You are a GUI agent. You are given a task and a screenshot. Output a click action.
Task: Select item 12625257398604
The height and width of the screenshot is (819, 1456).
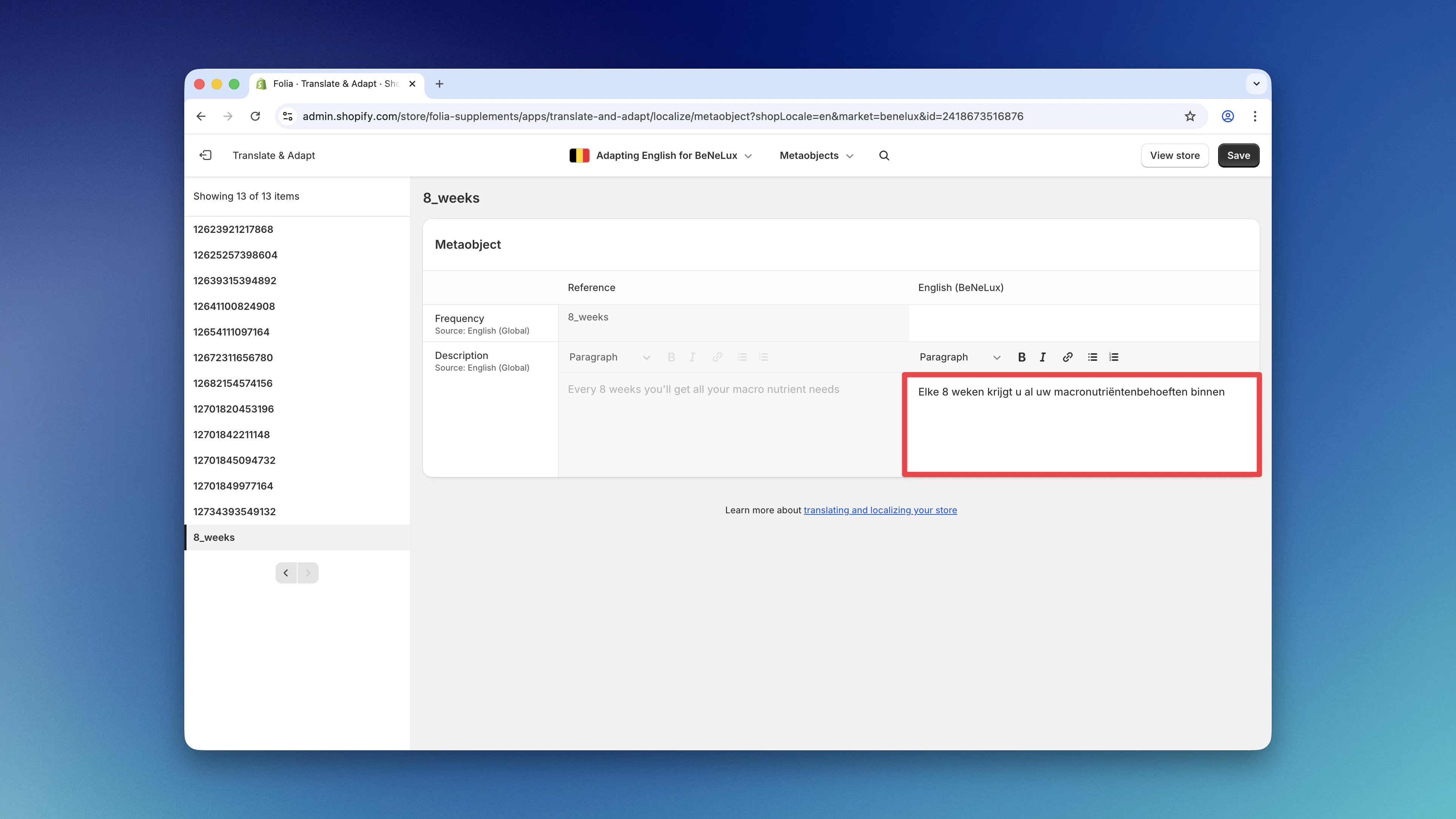click(297, 255)
